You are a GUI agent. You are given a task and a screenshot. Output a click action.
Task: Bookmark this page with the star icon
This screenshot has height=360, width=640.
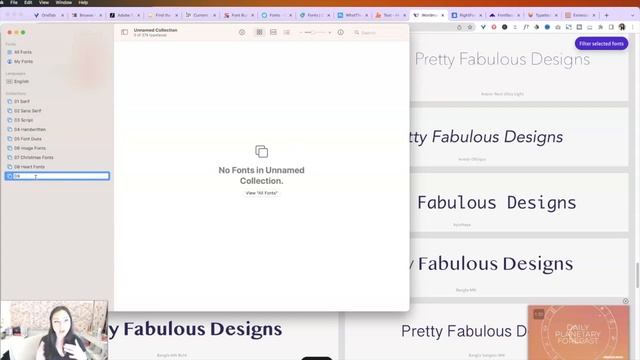pyautogui.click(x=470, y=27)
